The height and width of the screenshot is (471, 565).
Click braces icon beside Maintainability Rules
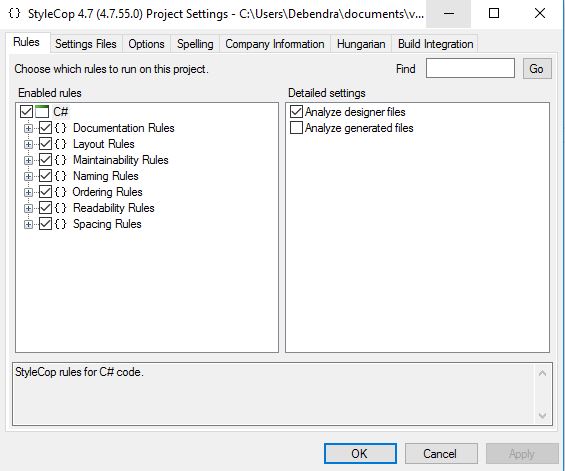pos(61,160)
